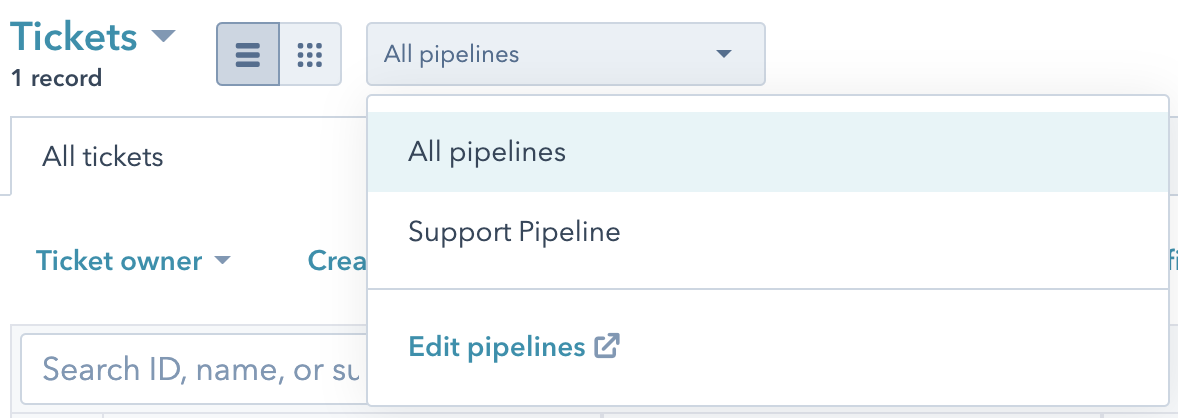1178x418 pixels.
Task: Expand the Ticket owner filter
Action: (x=133, y=262)
